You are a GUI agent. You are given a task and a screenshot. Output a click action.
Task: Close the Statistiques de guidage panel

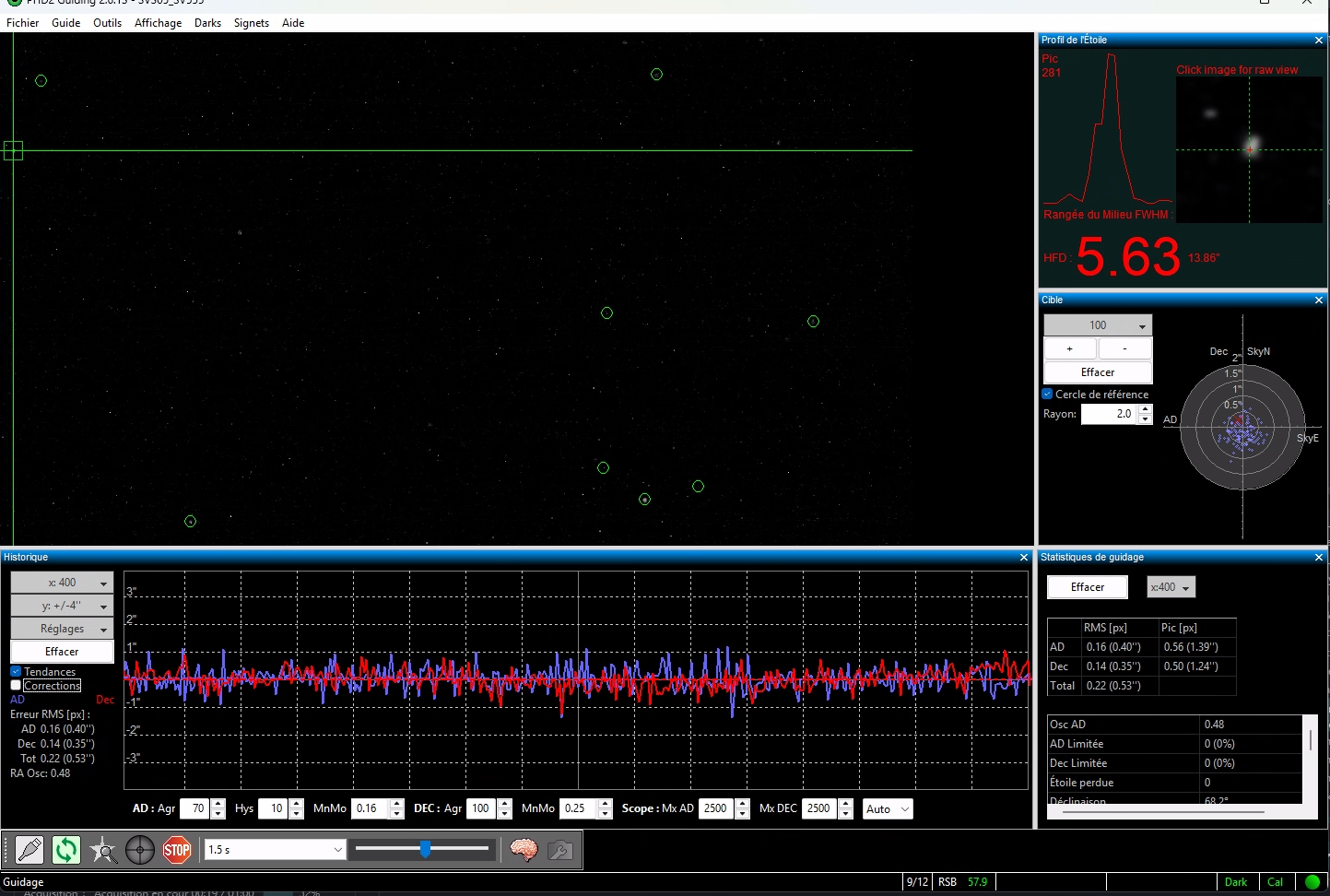(1319, 558)
